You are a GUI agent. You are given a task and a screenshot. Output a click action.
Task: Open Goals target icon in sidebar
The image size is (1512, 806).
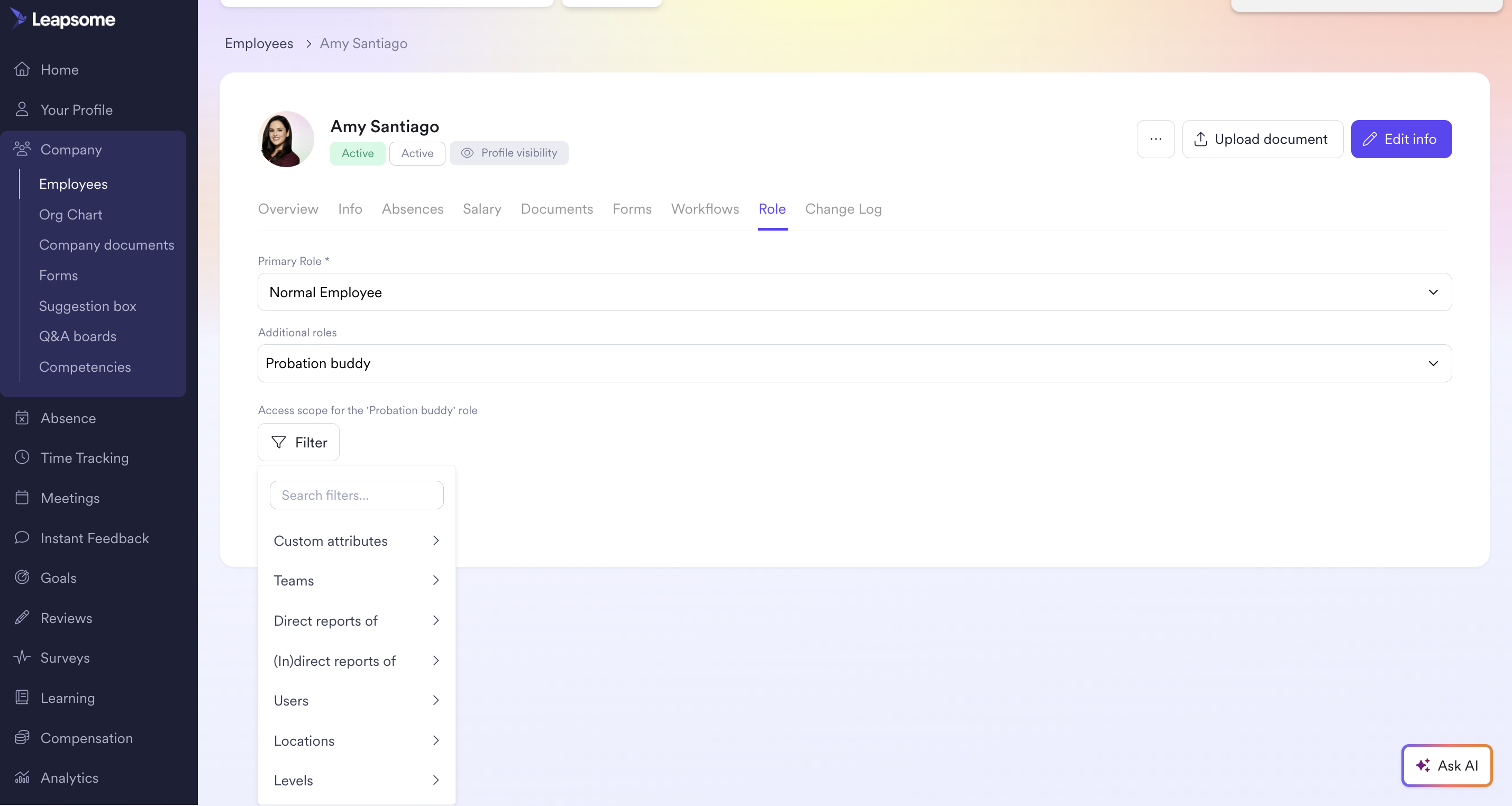coord(22,577)
